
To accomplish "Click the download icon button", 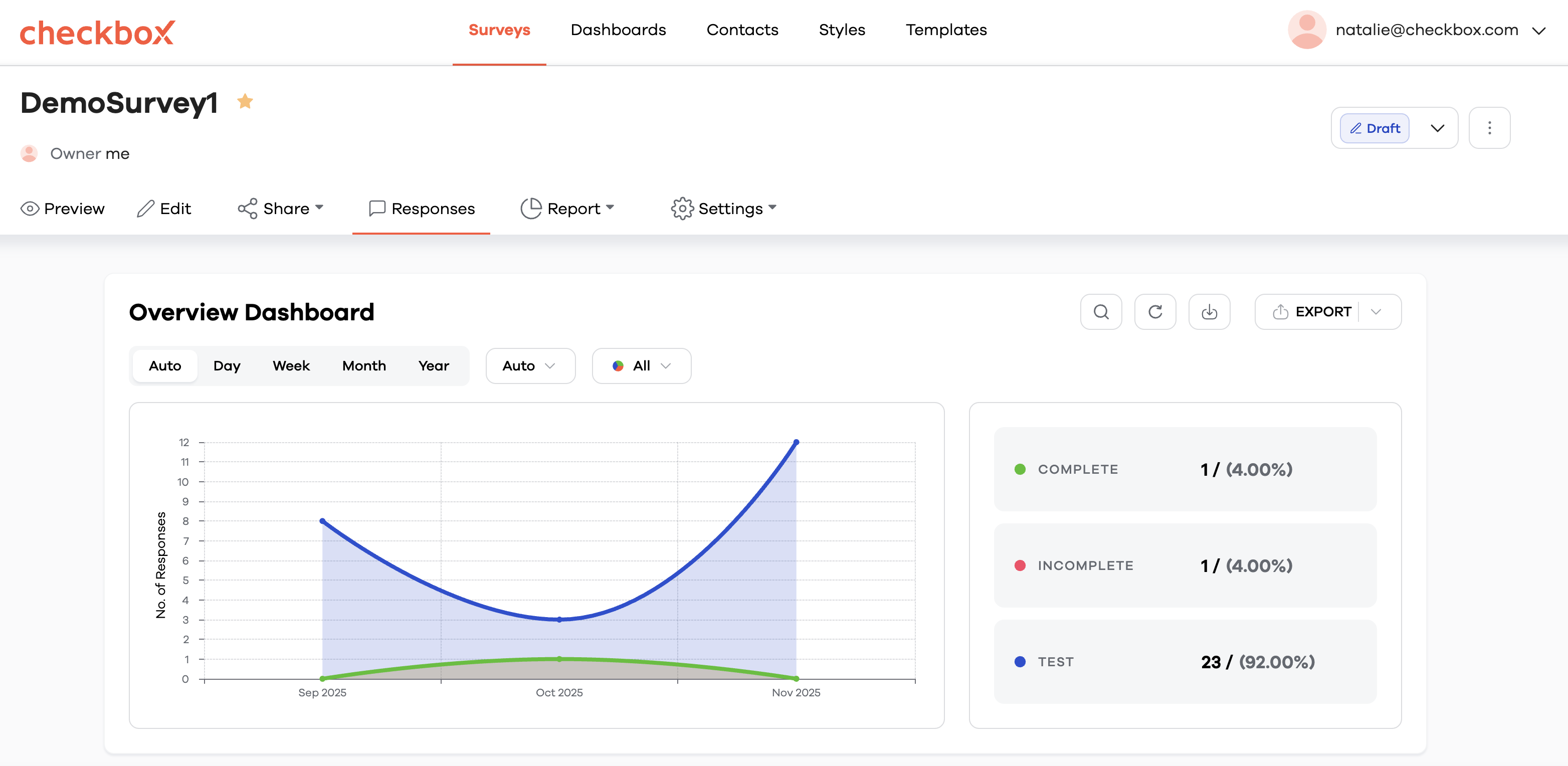I will click(x=1209, y=312).
